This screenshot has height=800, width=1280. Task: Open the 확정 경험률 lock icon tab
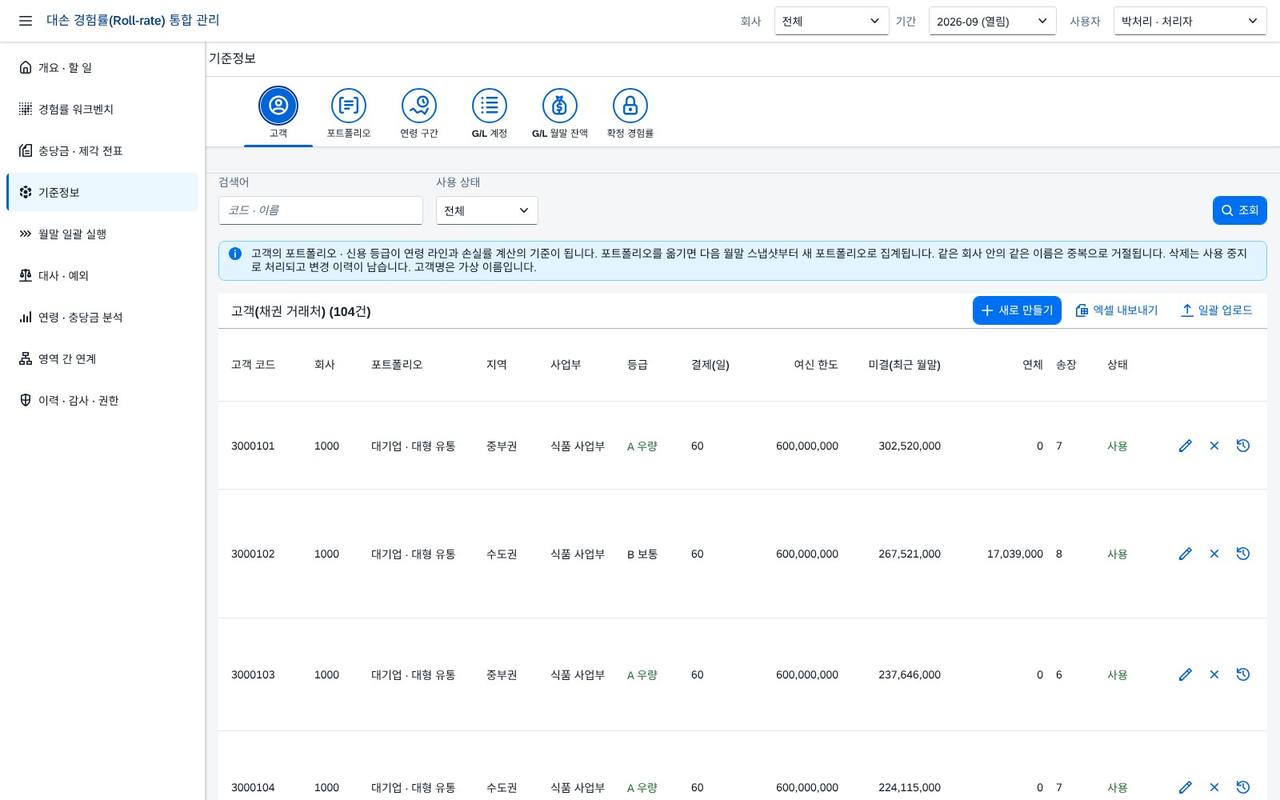click(x=630, y=105)
